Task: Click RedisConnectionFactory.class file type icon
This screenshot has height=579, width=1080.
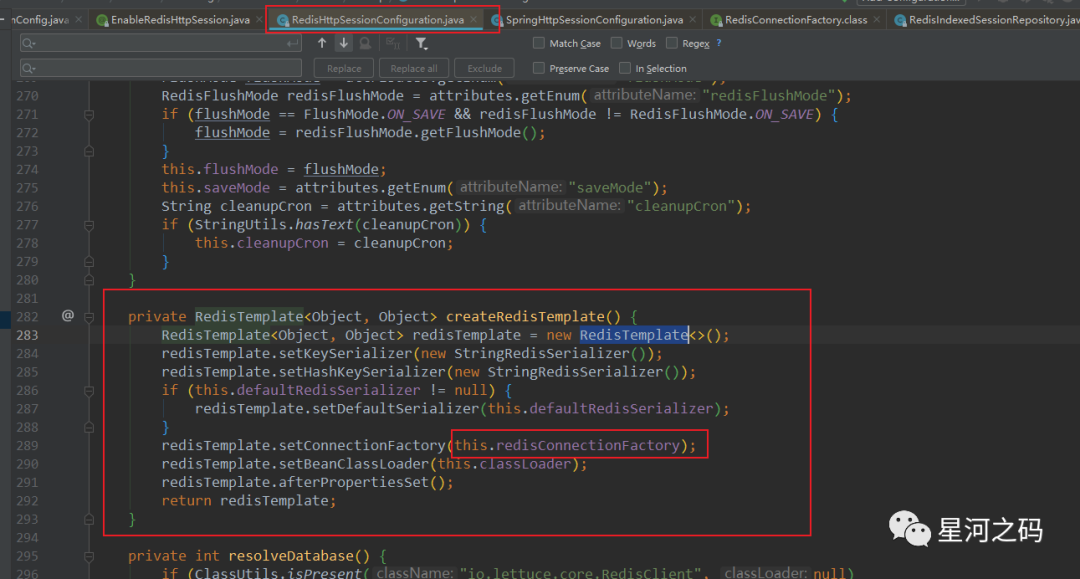Action: (x=716, y=20)
